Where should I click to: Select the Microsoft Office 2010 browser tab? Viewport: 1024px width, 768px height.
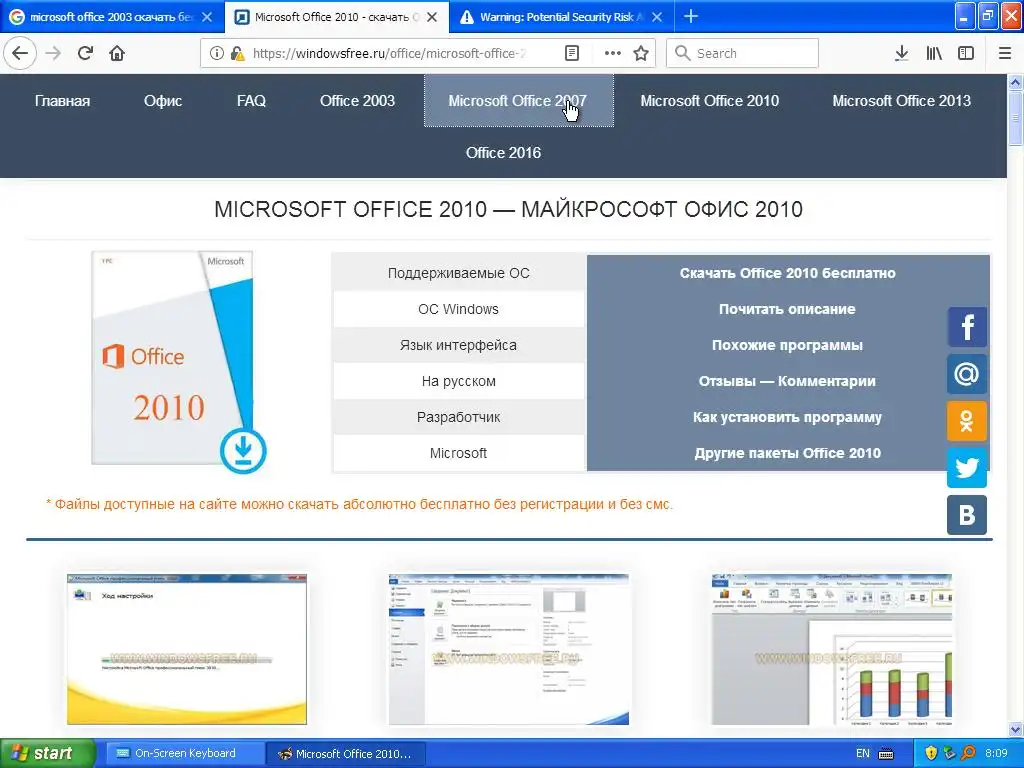(337, 17)
